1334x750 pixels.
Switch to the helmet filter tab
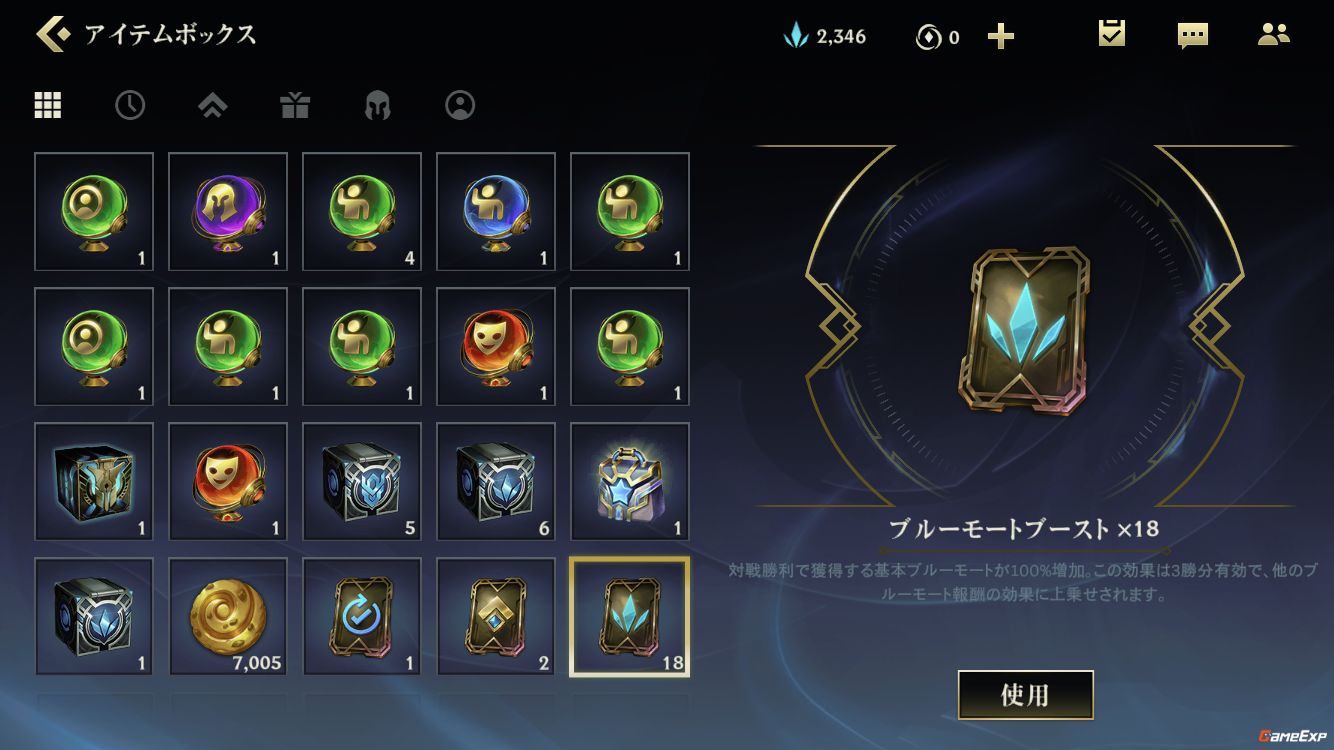coord(377,105)
